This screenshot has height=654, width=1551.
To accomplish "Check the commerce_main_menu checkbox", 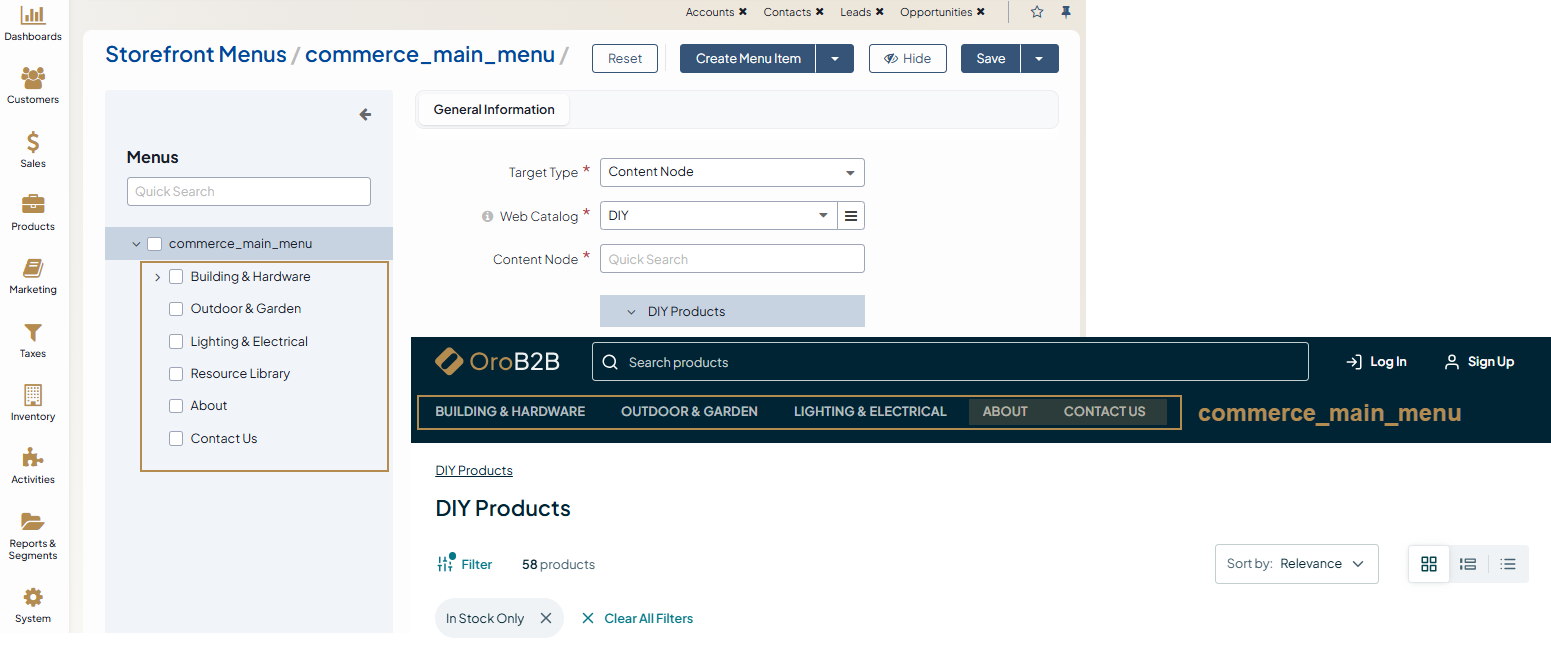I will click(x=154, y=244).
